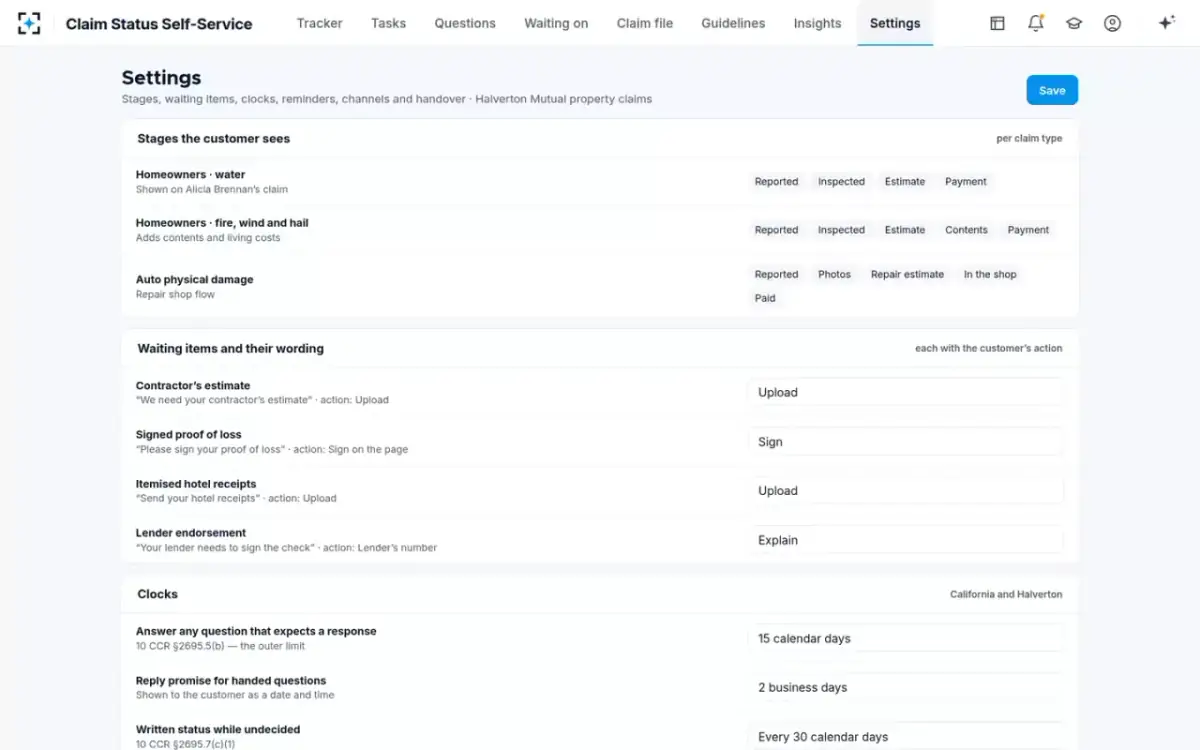The image size is (1200, 750).
Task: Open Signed proof of loss action field showing Sign
Action: [x=905, y=442]
